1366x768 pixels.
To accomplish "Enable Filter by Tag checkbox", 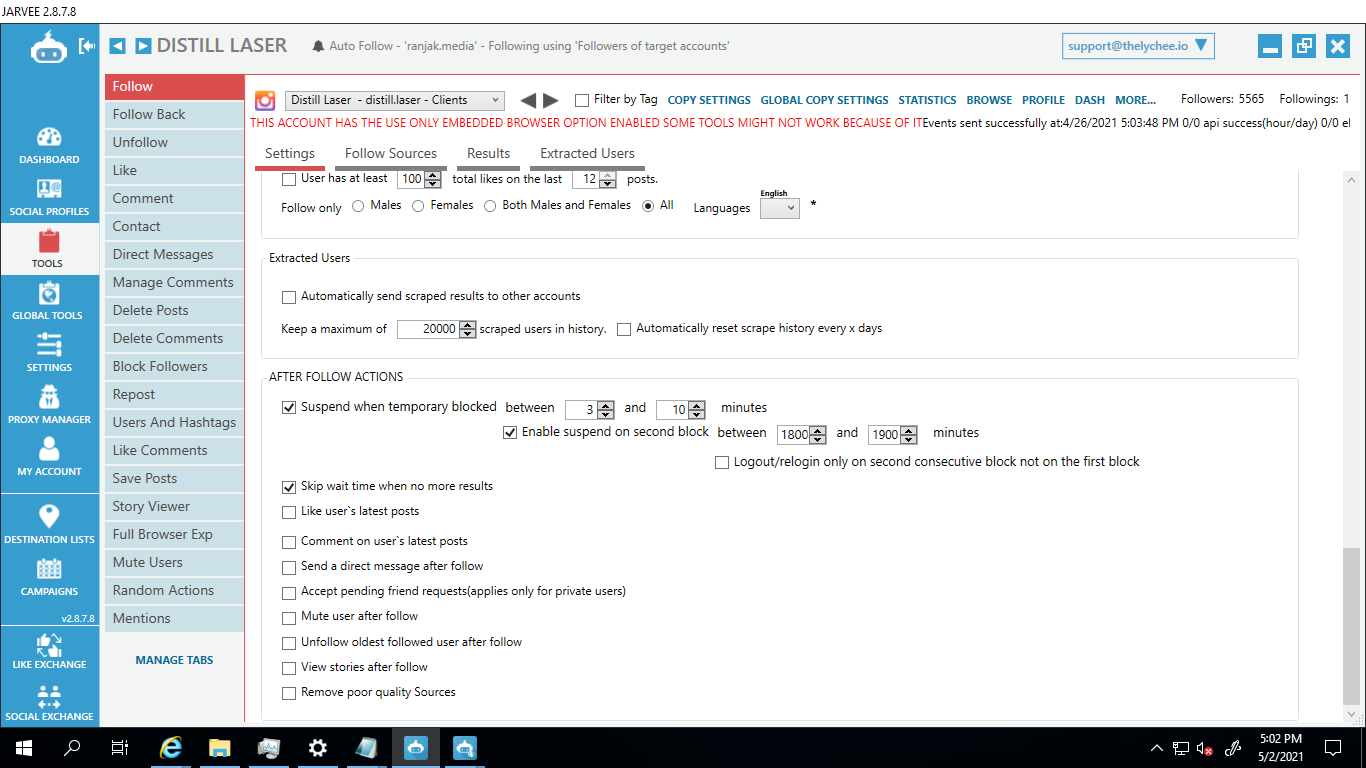I will tap(582, 100).
